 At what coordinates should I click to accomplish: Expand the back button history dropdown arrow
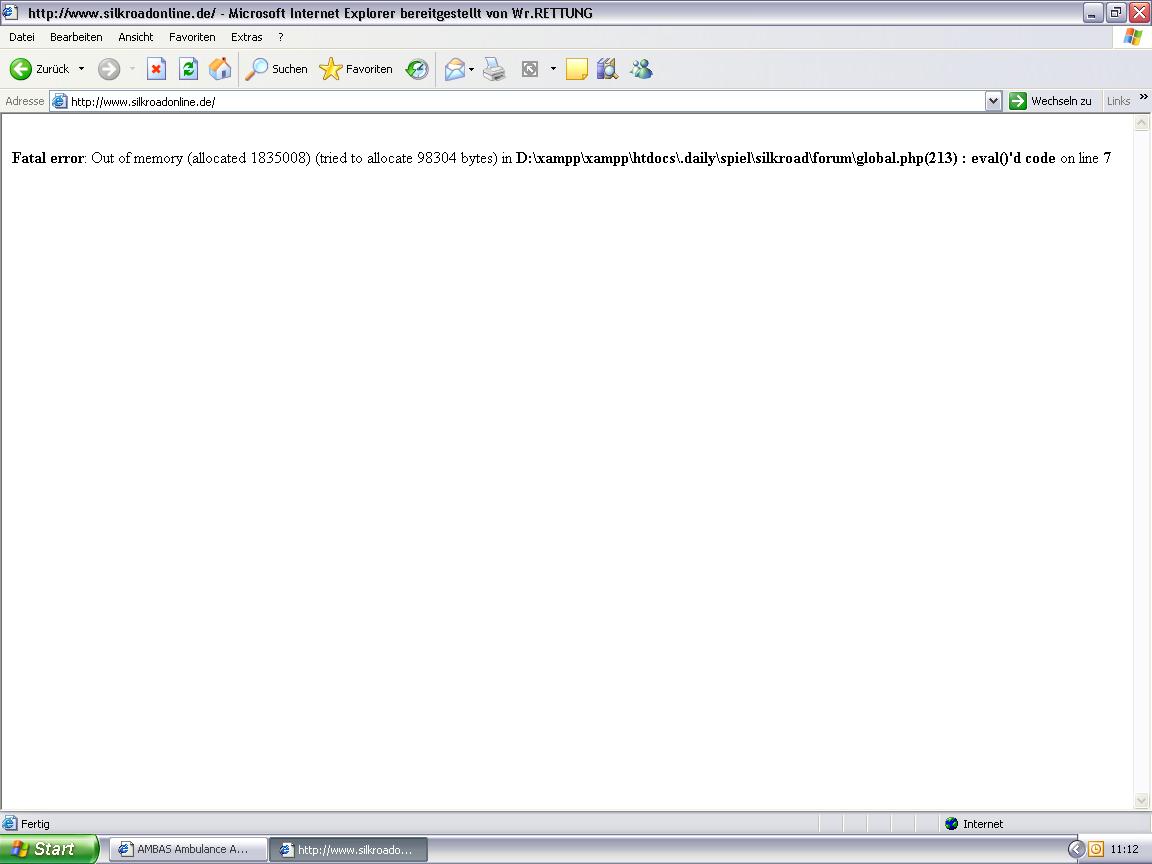point(82,69)
